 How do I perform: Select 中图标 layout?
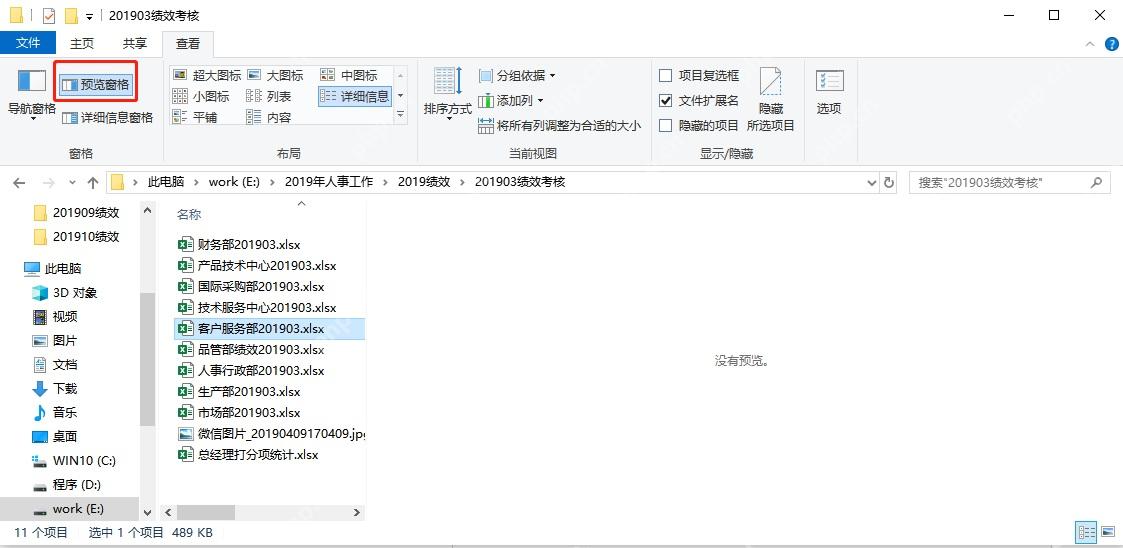click(349, 75)
